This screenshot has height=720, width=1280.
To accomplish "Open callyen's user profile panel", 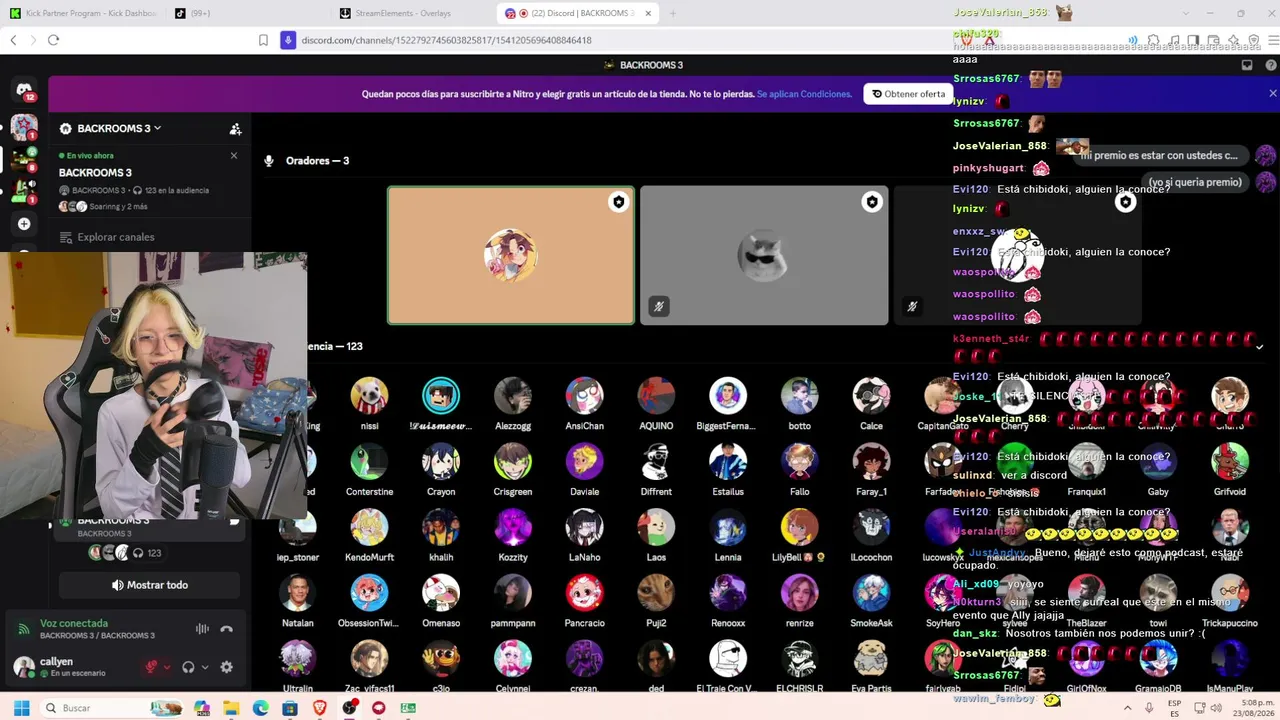I will pyautogui.click(x=72, y=667).
